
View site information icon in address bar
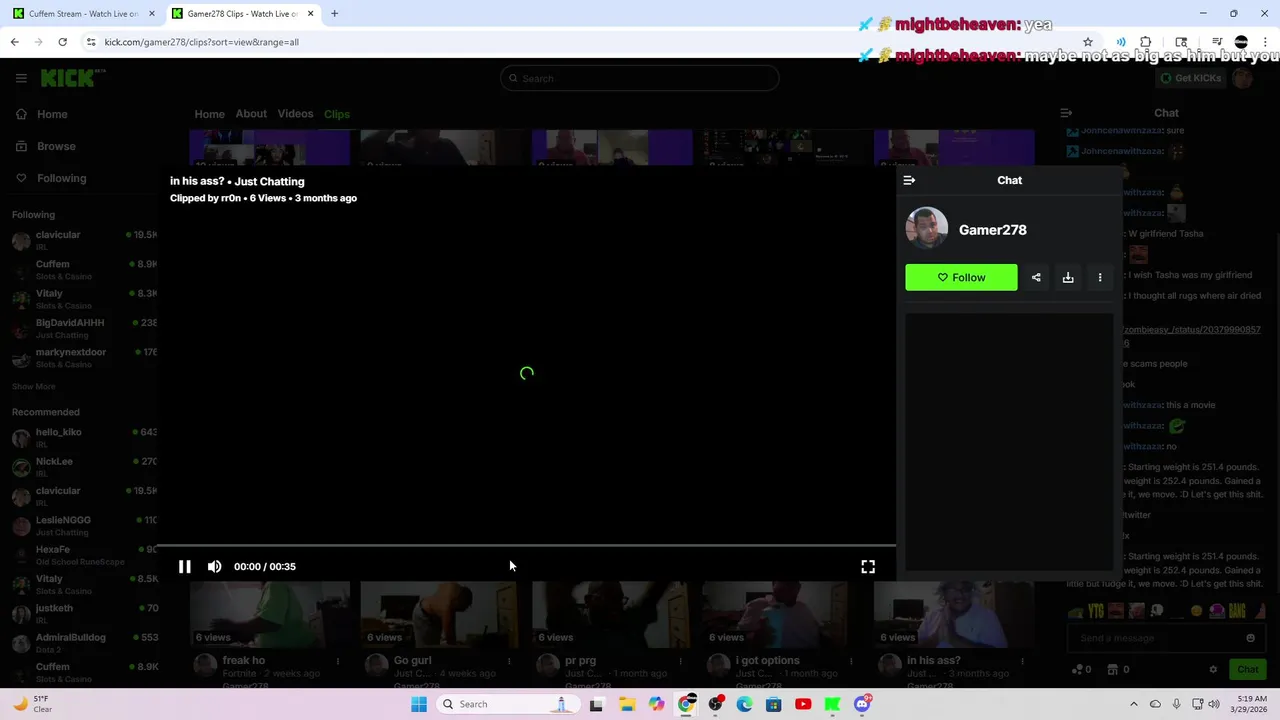(x=91, y=42)
